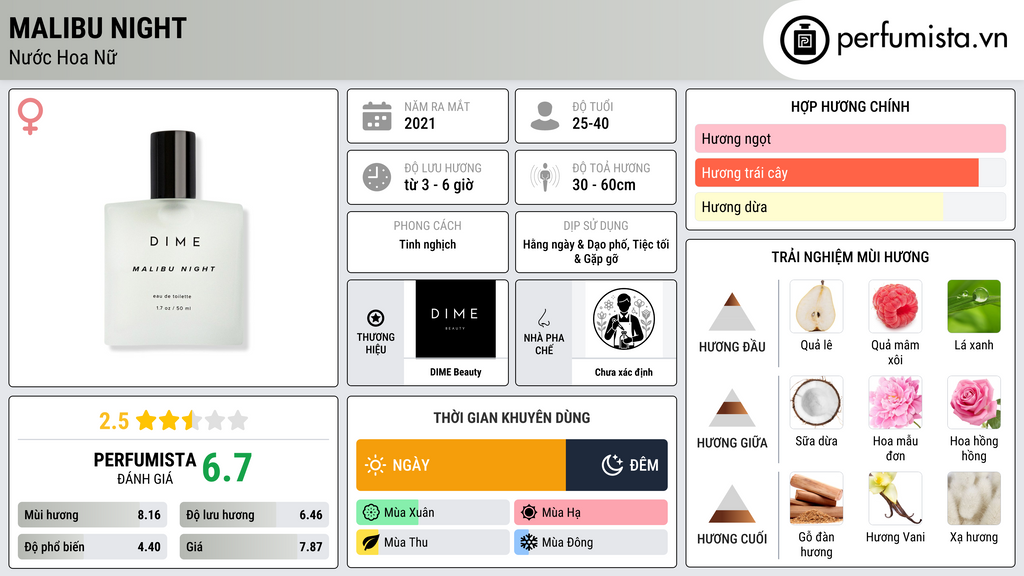Click the Hương trái cây accord bar
This screenshot has width=1024, height=576.
pos(850,173)
